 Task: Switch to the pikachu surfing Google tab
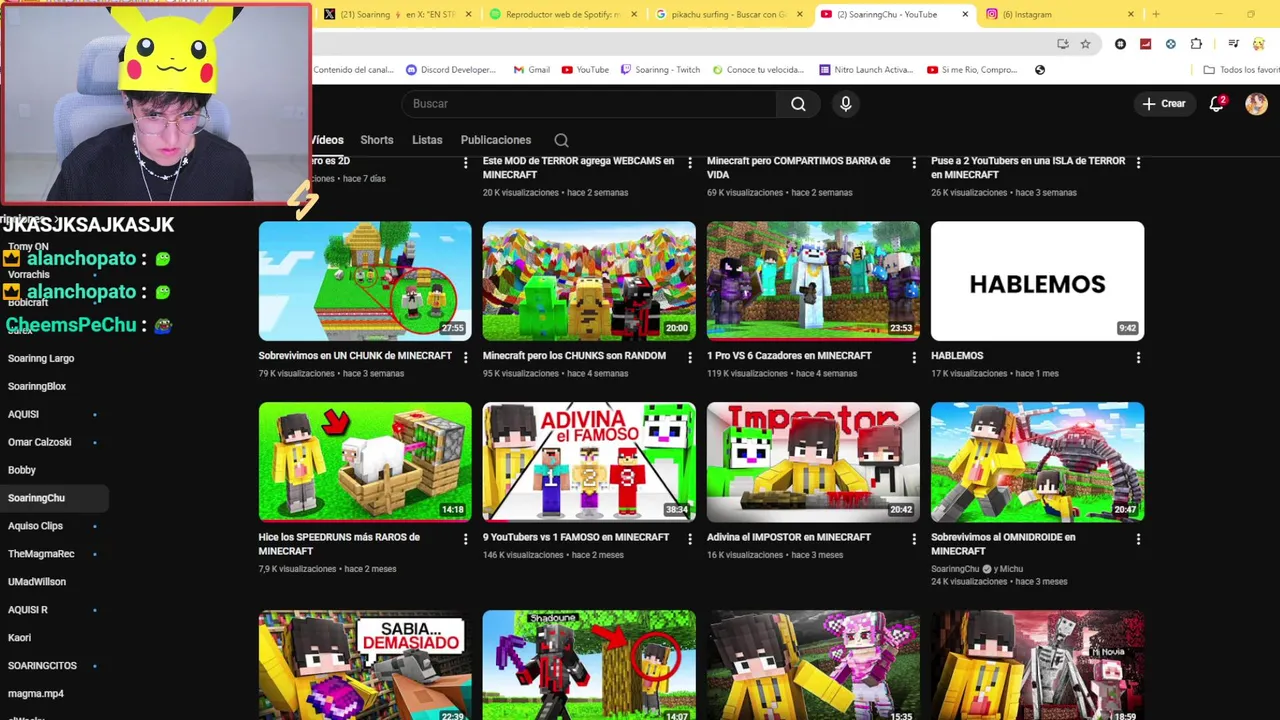[x=728, y=14]
